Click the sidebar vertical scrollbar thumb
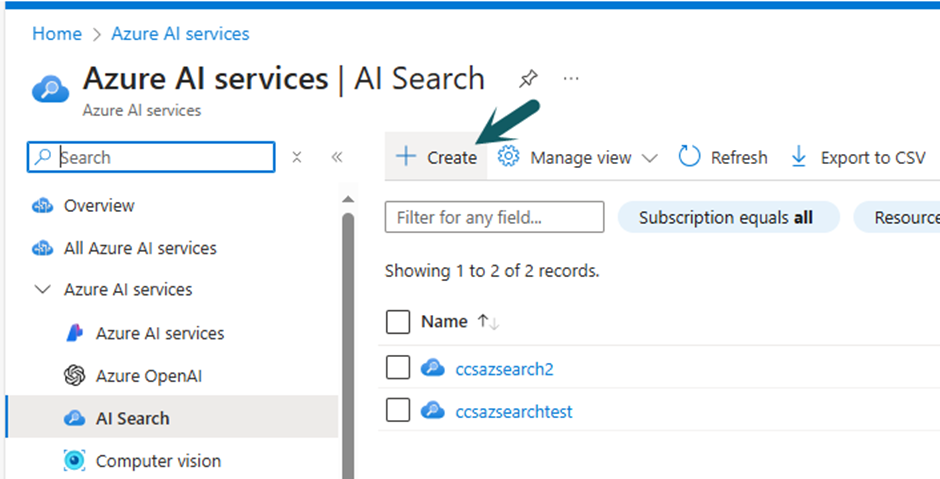Screen dimensions: 940x479 point(348,346)
